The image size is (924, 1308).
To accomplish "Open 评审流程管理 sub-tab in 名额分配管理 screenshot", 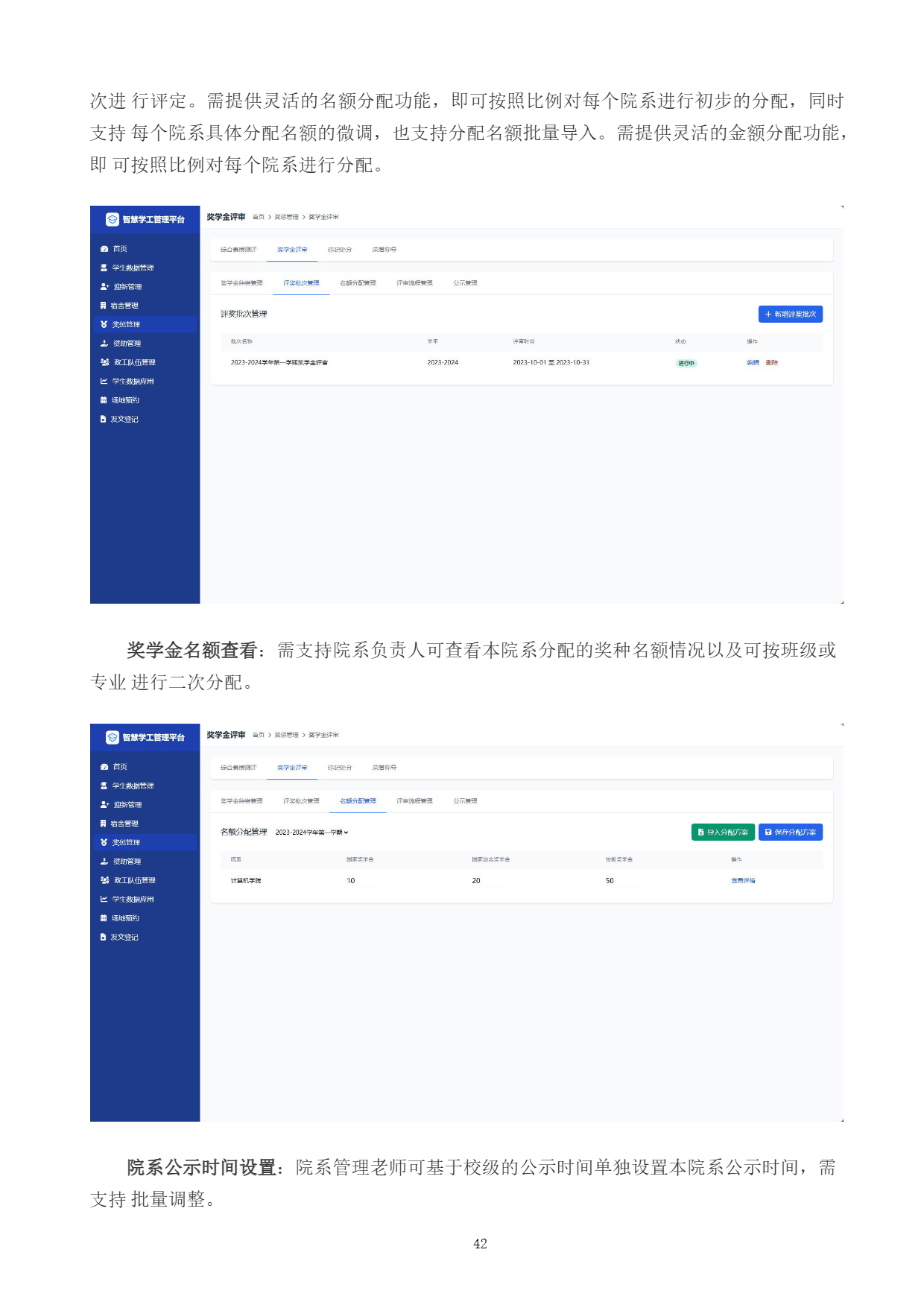I will (414, 801).
